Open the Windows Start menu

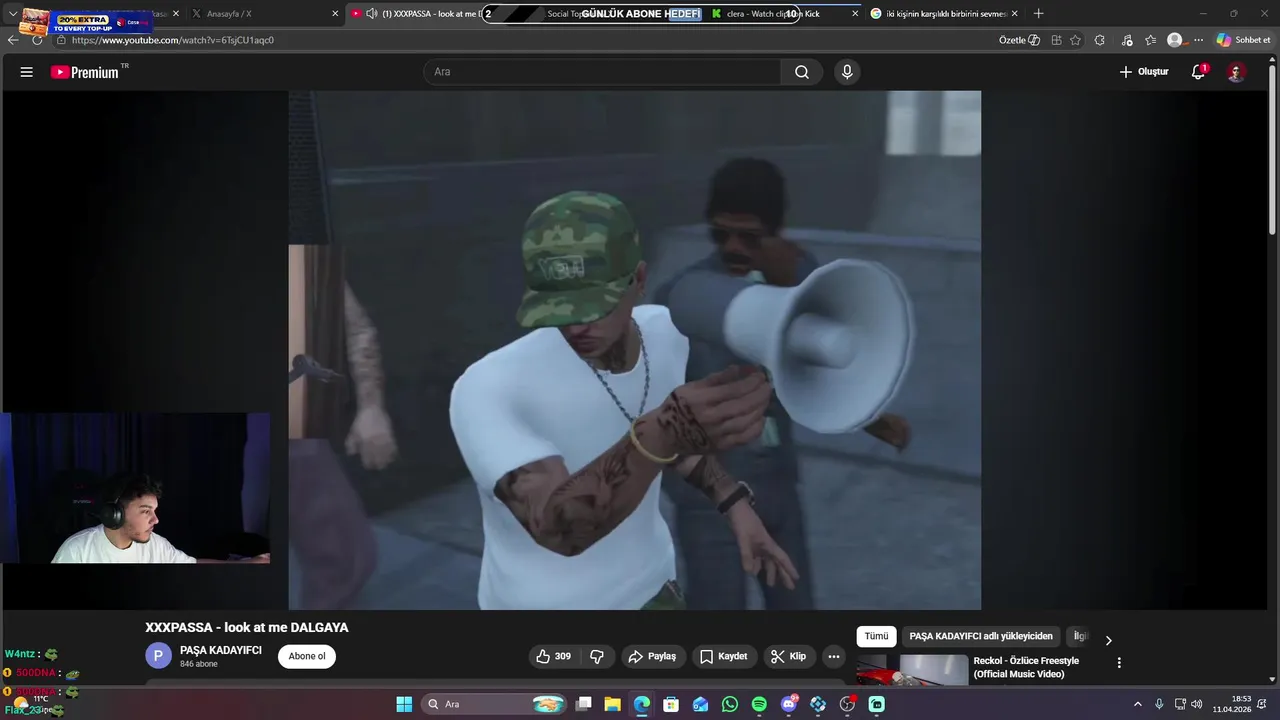404,704
